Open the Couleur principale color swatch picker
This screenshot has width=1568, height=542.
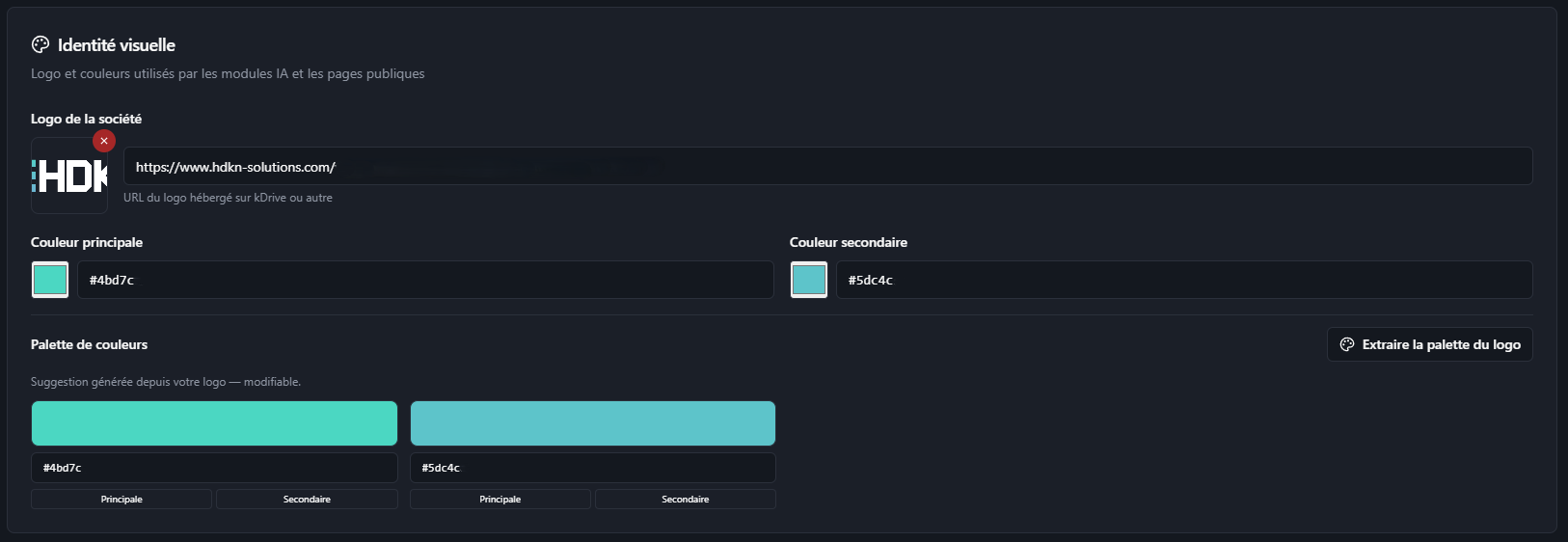pyautogui.click(x=50, y=280)
